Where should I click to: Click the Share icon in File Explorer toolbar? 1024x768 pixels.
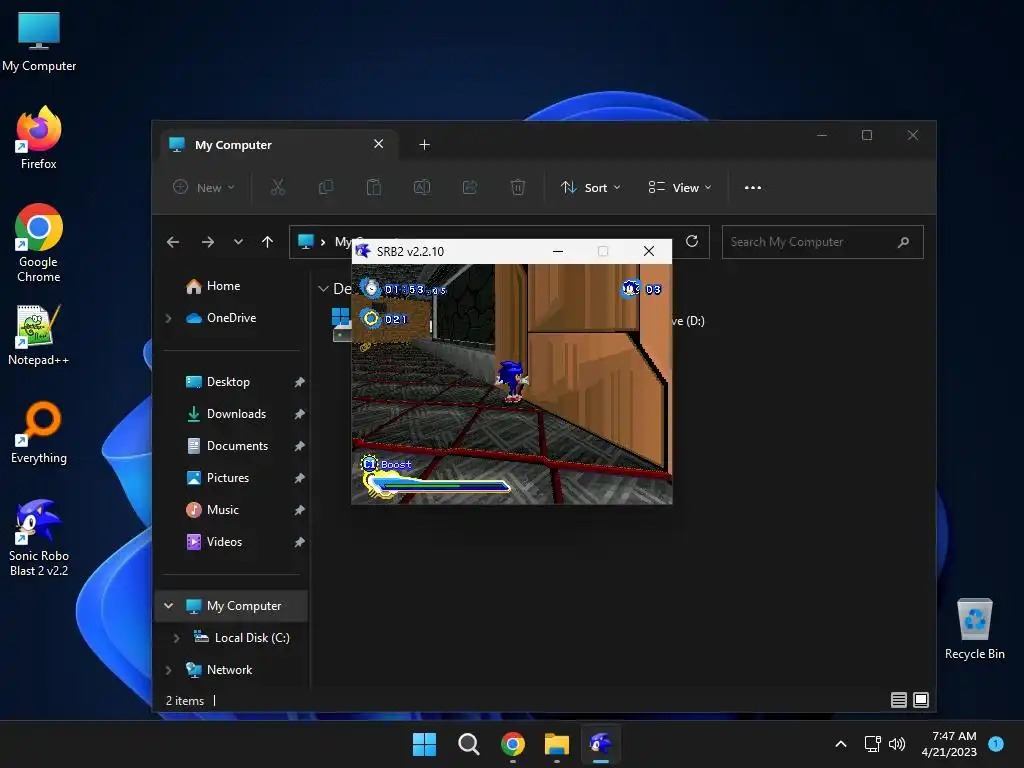(470, 187)
